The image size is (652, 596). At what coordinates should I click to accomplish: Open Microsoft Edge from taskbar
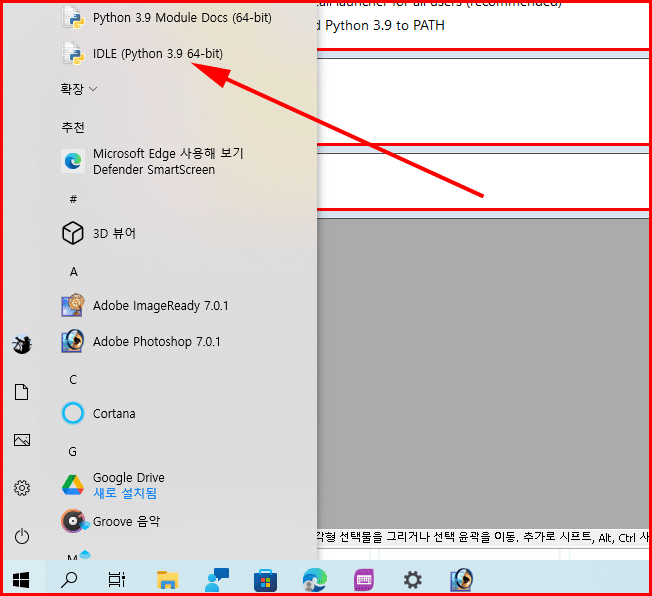coord(315,579)
